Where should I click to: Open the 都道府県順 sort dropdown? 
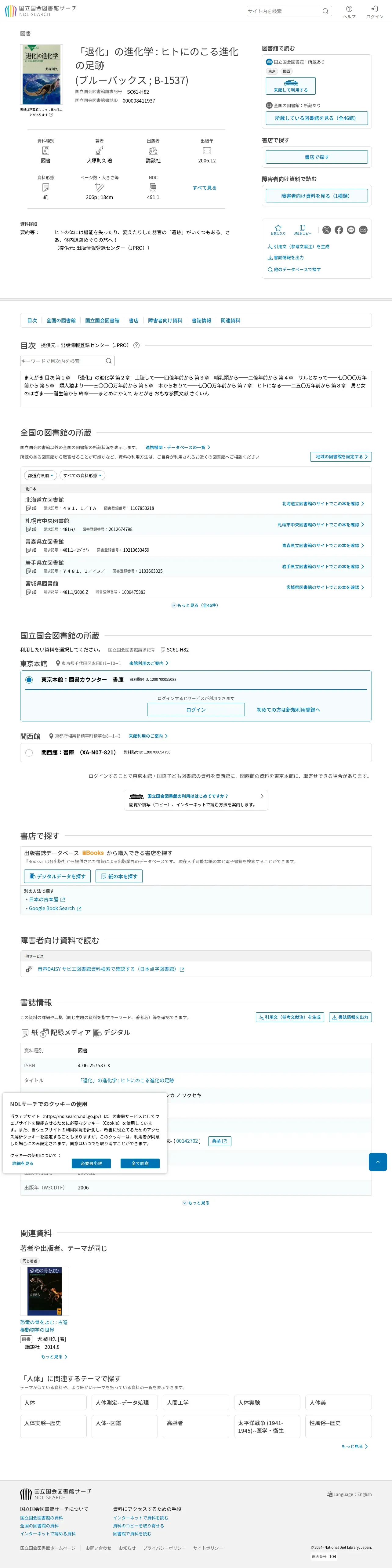coord(41,475)
